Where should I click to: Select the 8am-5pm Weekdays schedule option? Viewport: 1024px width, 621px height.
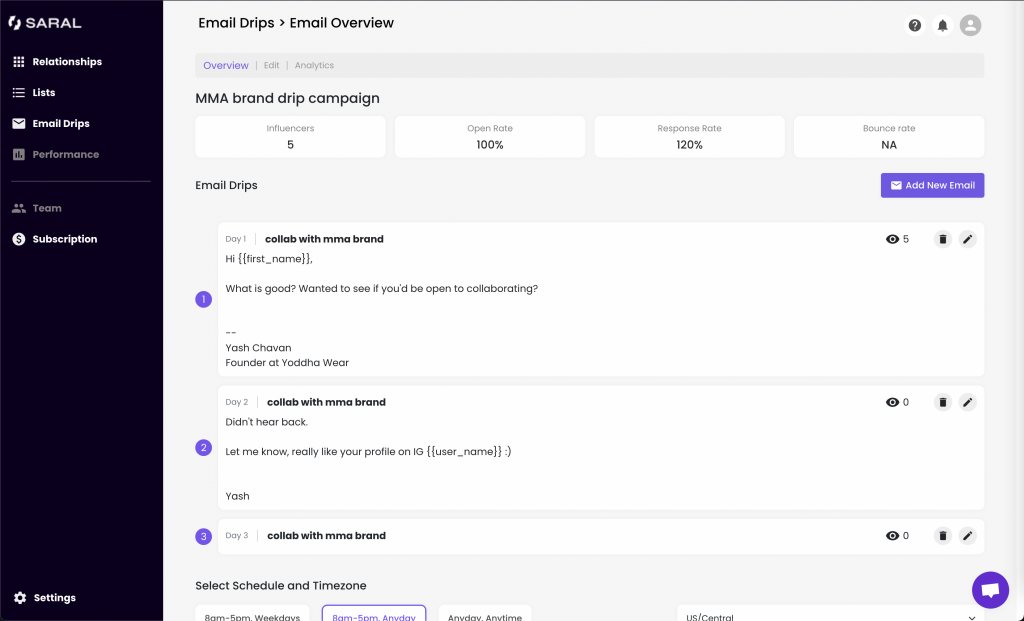(x=252, y=616)
